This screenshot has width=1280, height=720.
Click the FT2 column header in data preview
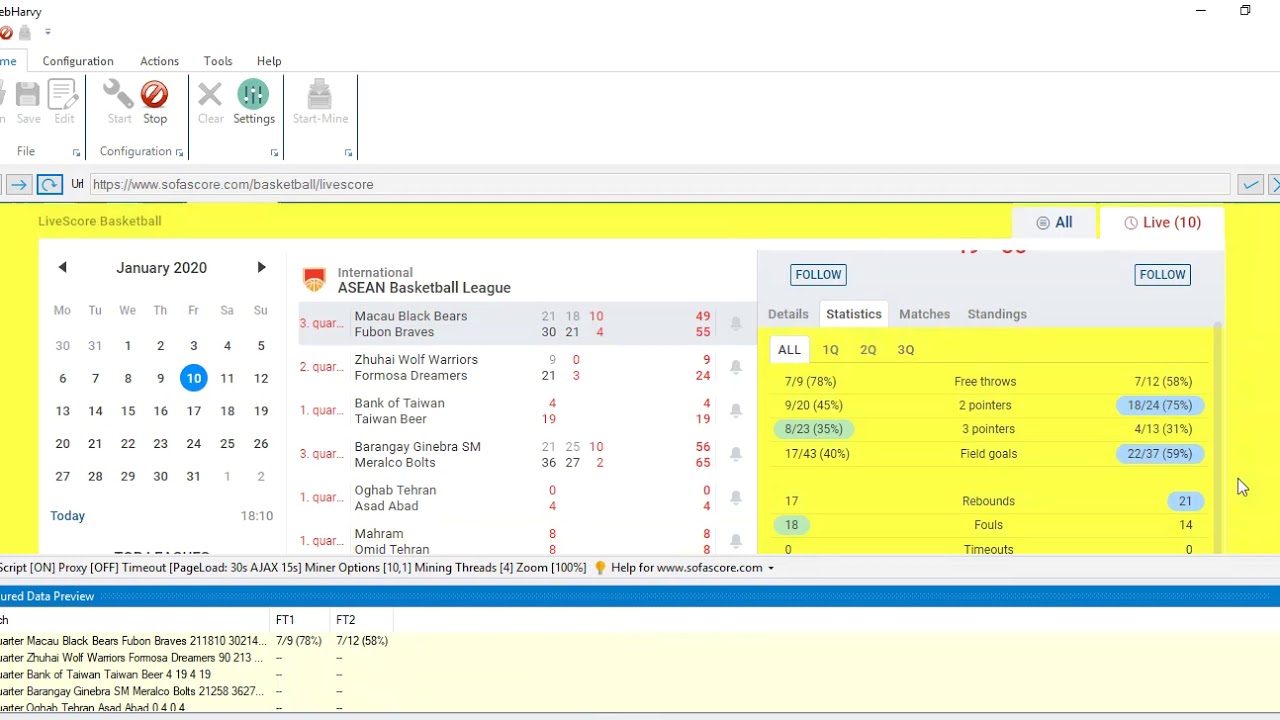click(x=361, y=620)
